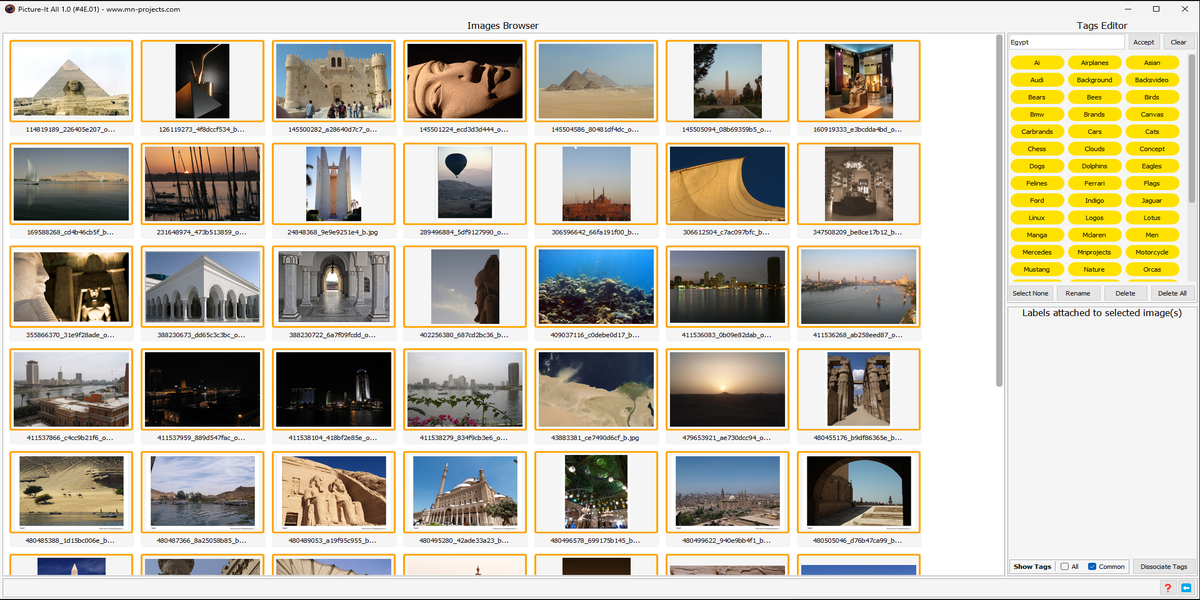Click file name 24848368_9e9e9251e4_b.jpg
The width and height of the screenshot is (1200, 600).
333,232
